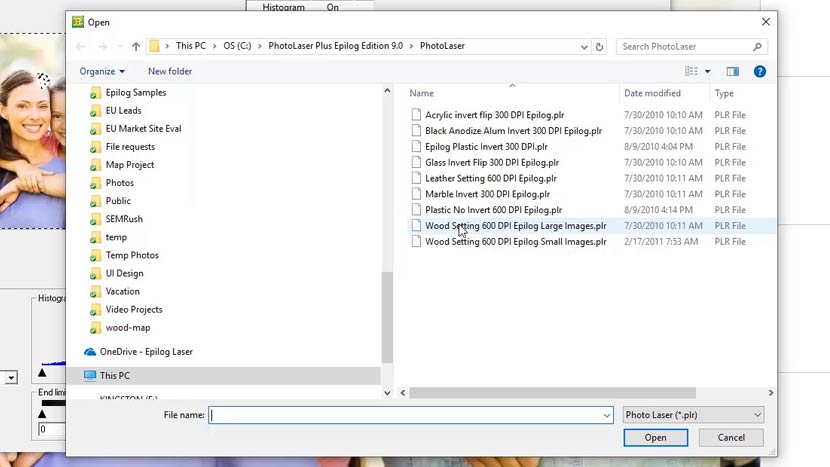Click the Refresh icon in address bar

[599, 46]
